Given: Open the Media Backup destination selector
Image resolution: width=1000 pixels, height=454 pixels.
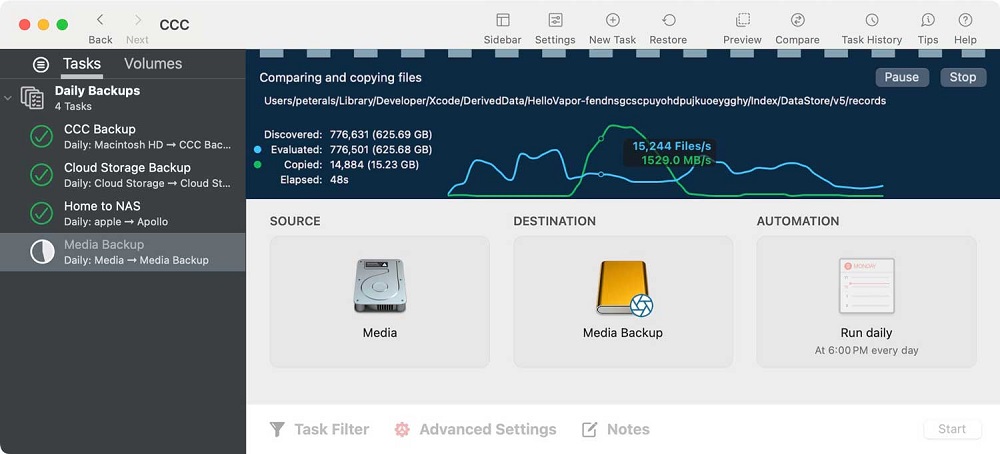Looking at the screenshot, I should tap(623, 301).
